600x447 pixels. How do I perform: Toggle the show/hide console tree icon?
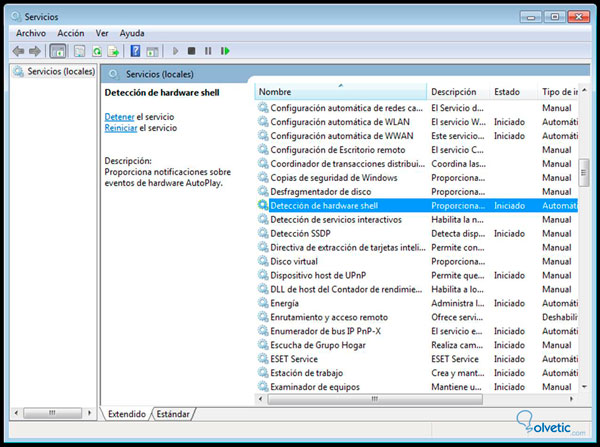(58, 51)
